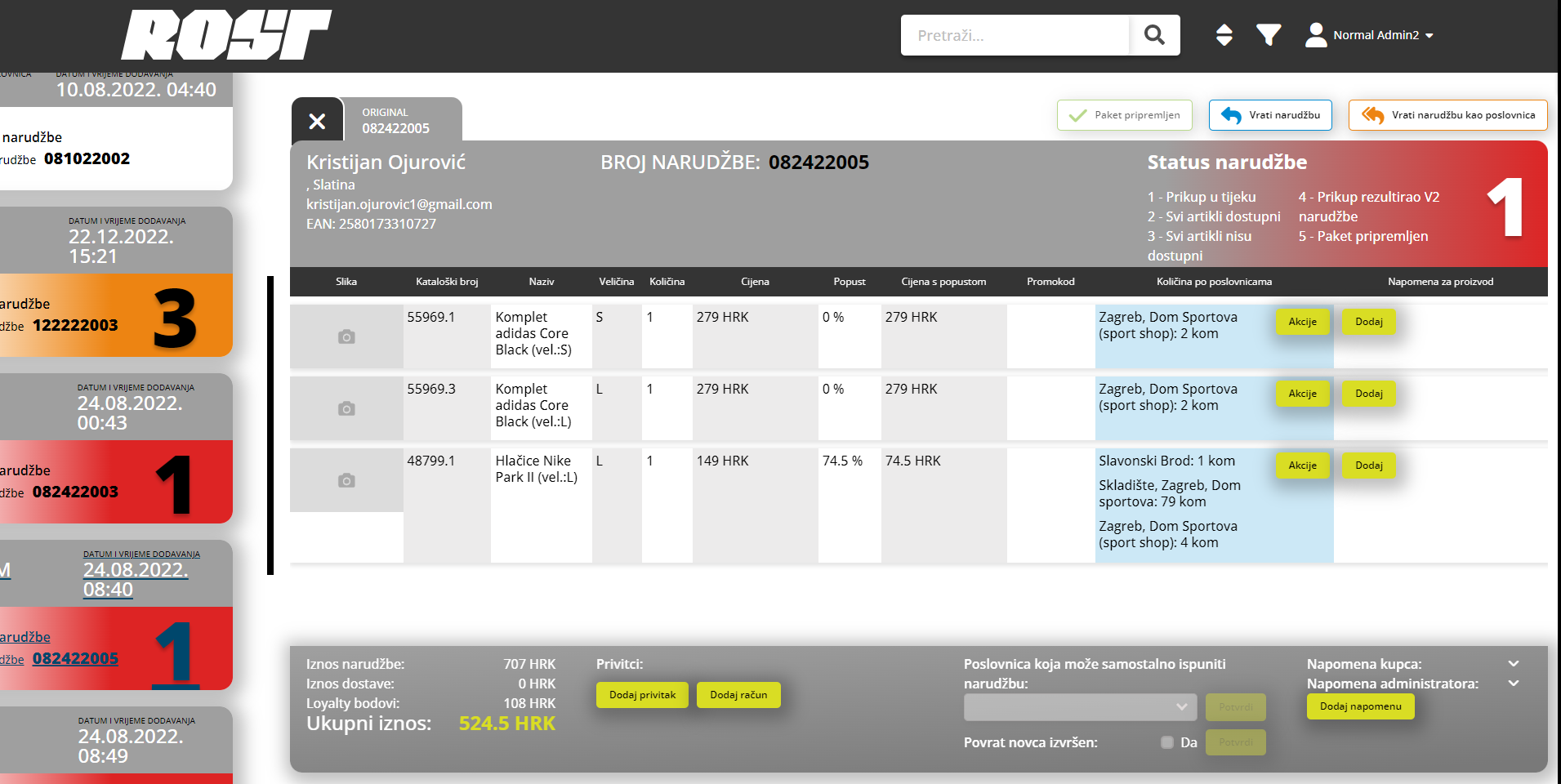
Task: Click camera placeholder for item 55969.1
Action: pos(346,336)
